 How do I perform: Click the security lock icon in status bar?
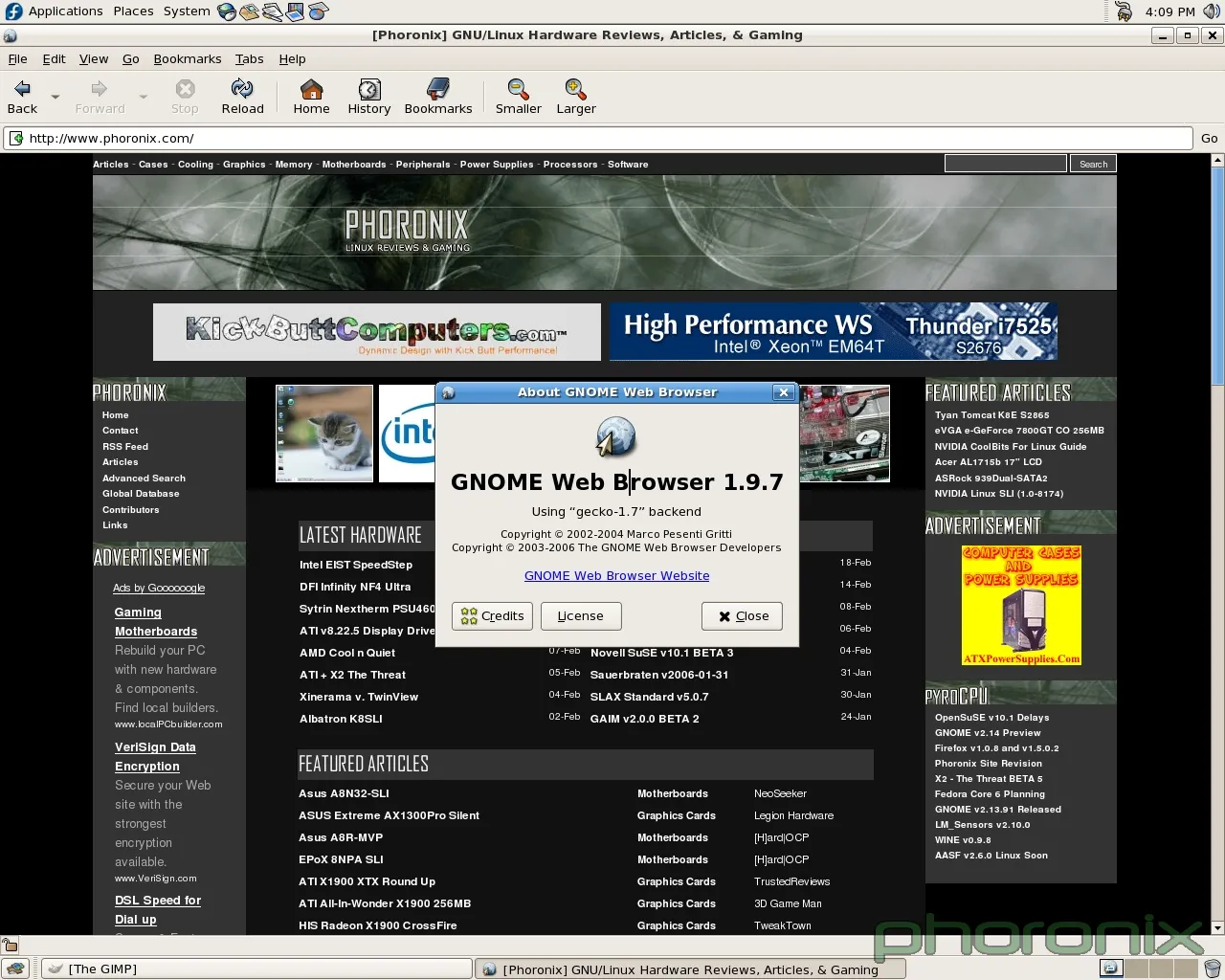click(11, 946)
